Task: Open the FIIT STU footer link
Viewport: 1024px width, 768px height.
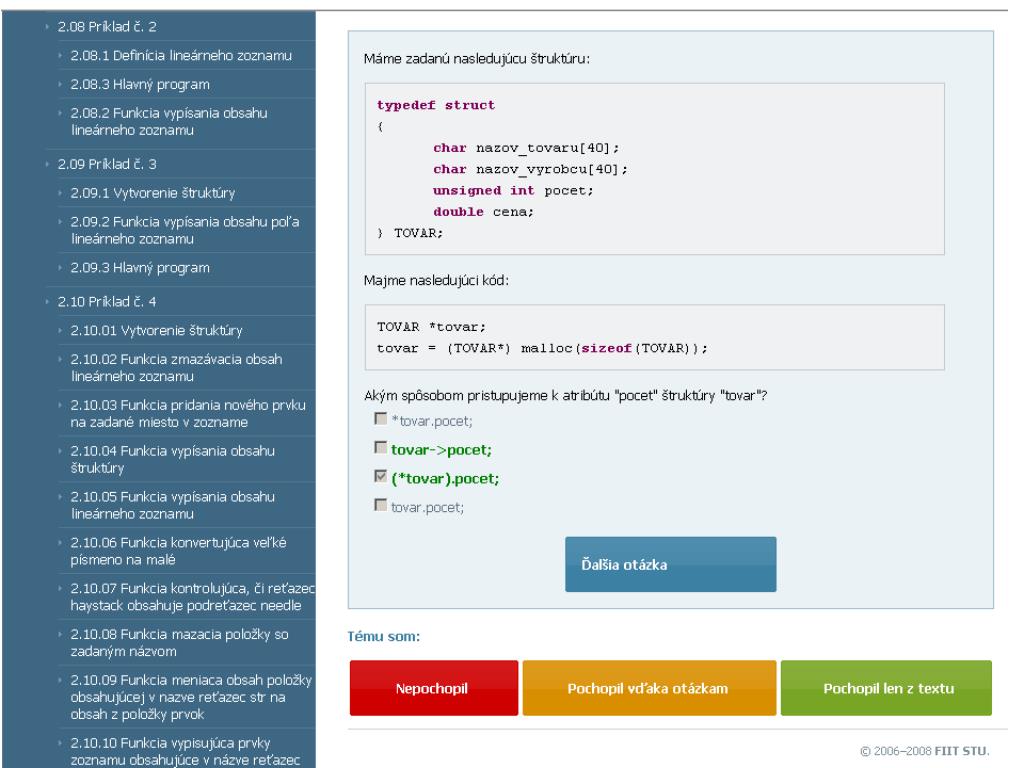Action: pos(962,751)
